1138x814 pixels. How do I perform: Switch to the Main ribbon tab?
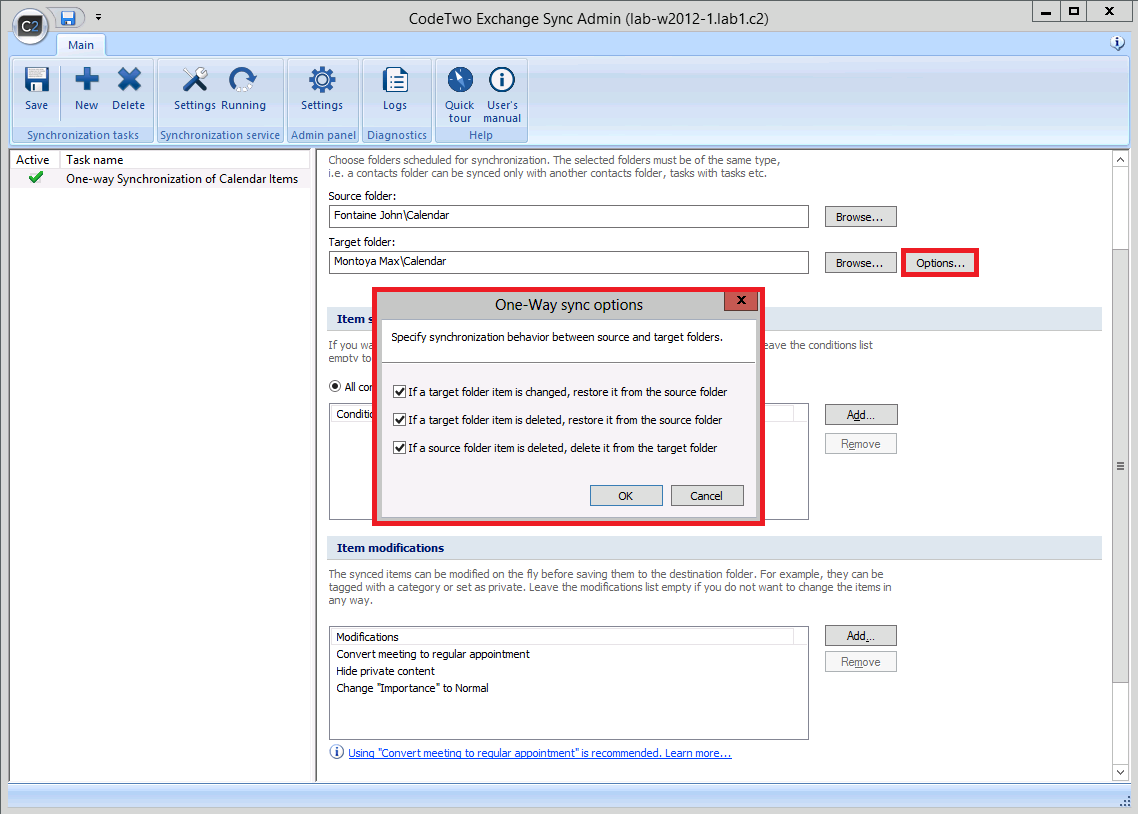(81, 45)
